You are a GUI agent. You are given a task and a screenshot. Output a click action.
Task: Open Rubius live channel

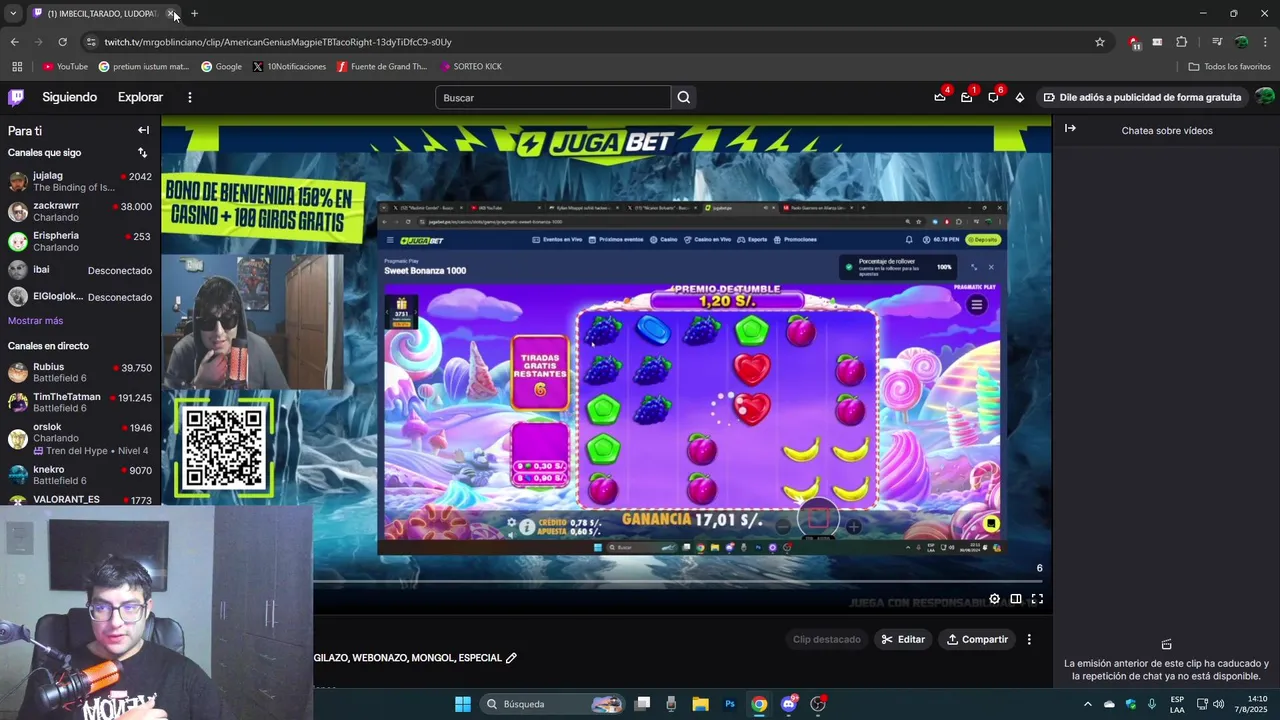pos(80,372)
